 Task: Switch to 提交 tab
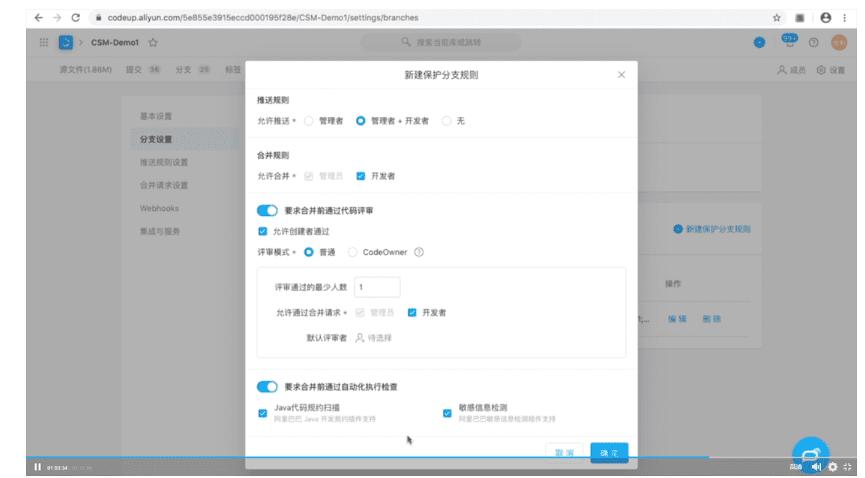click(143, 70)
